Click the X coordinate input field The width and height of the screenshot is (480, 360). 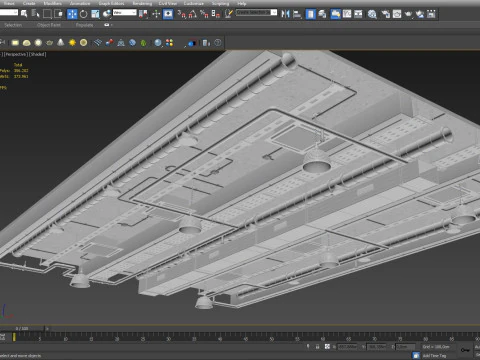click(347, 347)
